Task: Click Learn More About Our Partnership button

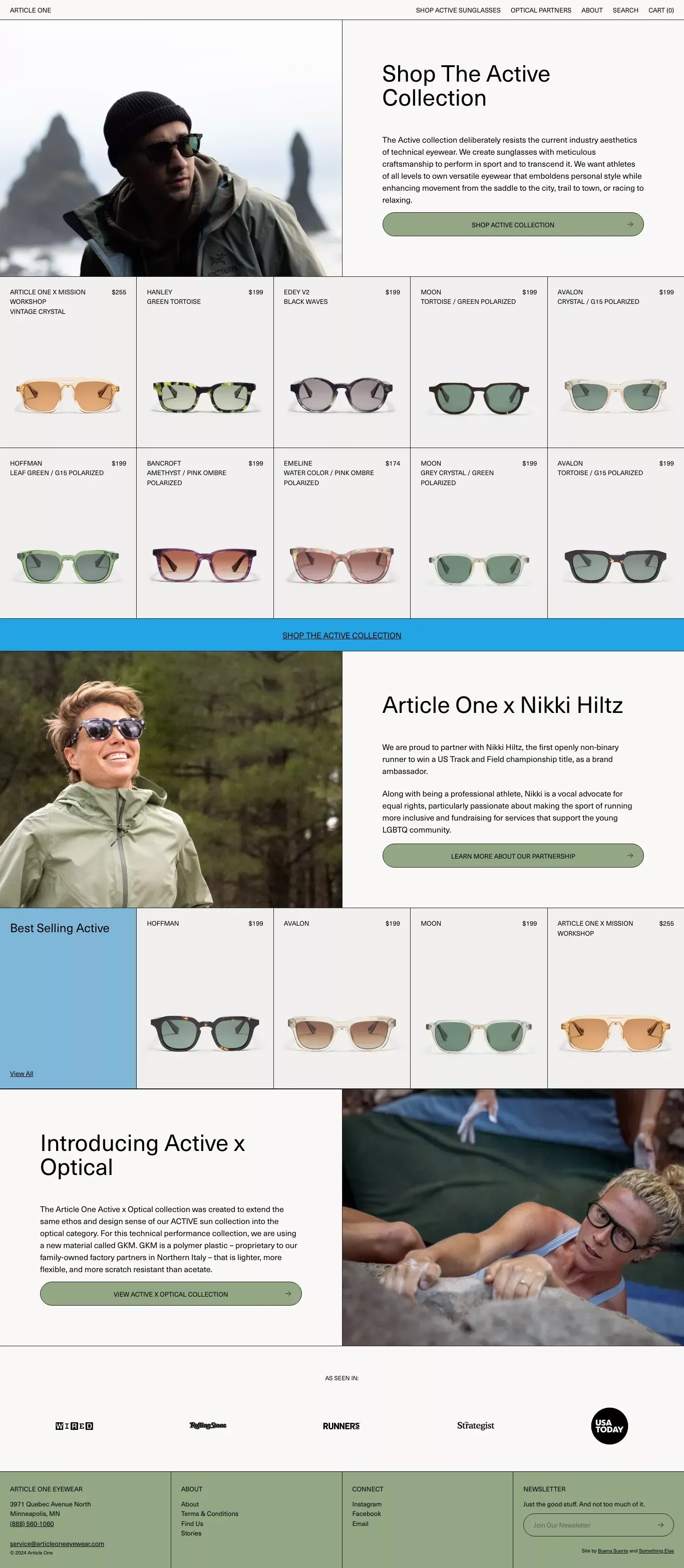Action: click(513, 856)
